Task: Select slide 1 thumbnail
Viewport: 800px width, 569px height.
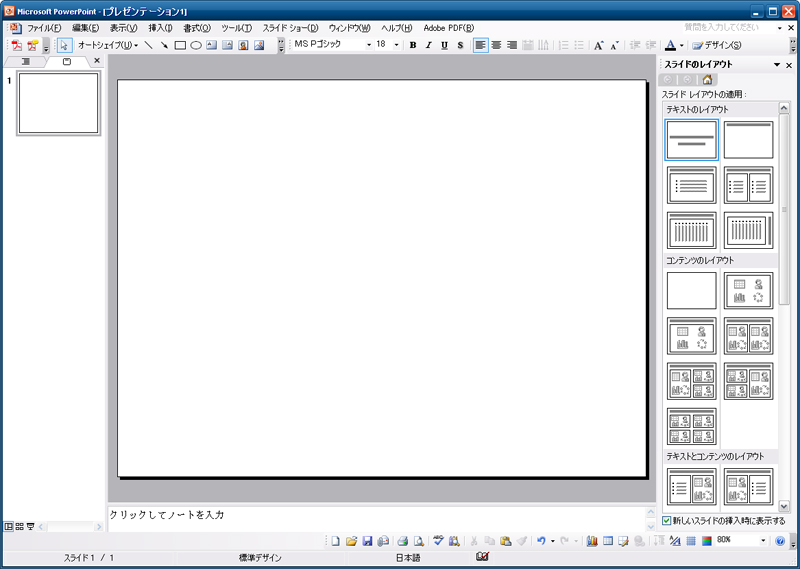Action: pos(58,103)
